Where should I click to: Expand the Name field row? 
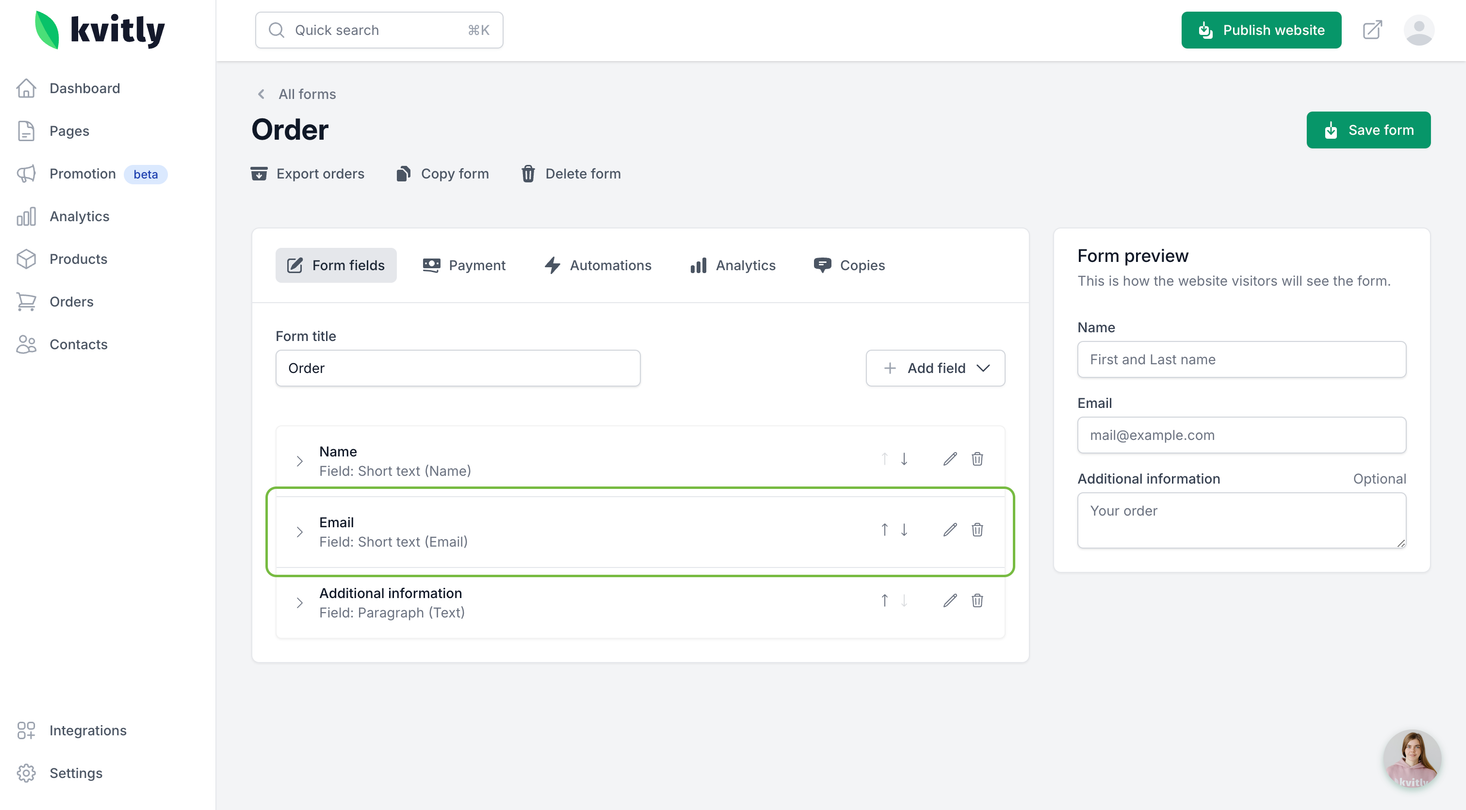[299, 461]
